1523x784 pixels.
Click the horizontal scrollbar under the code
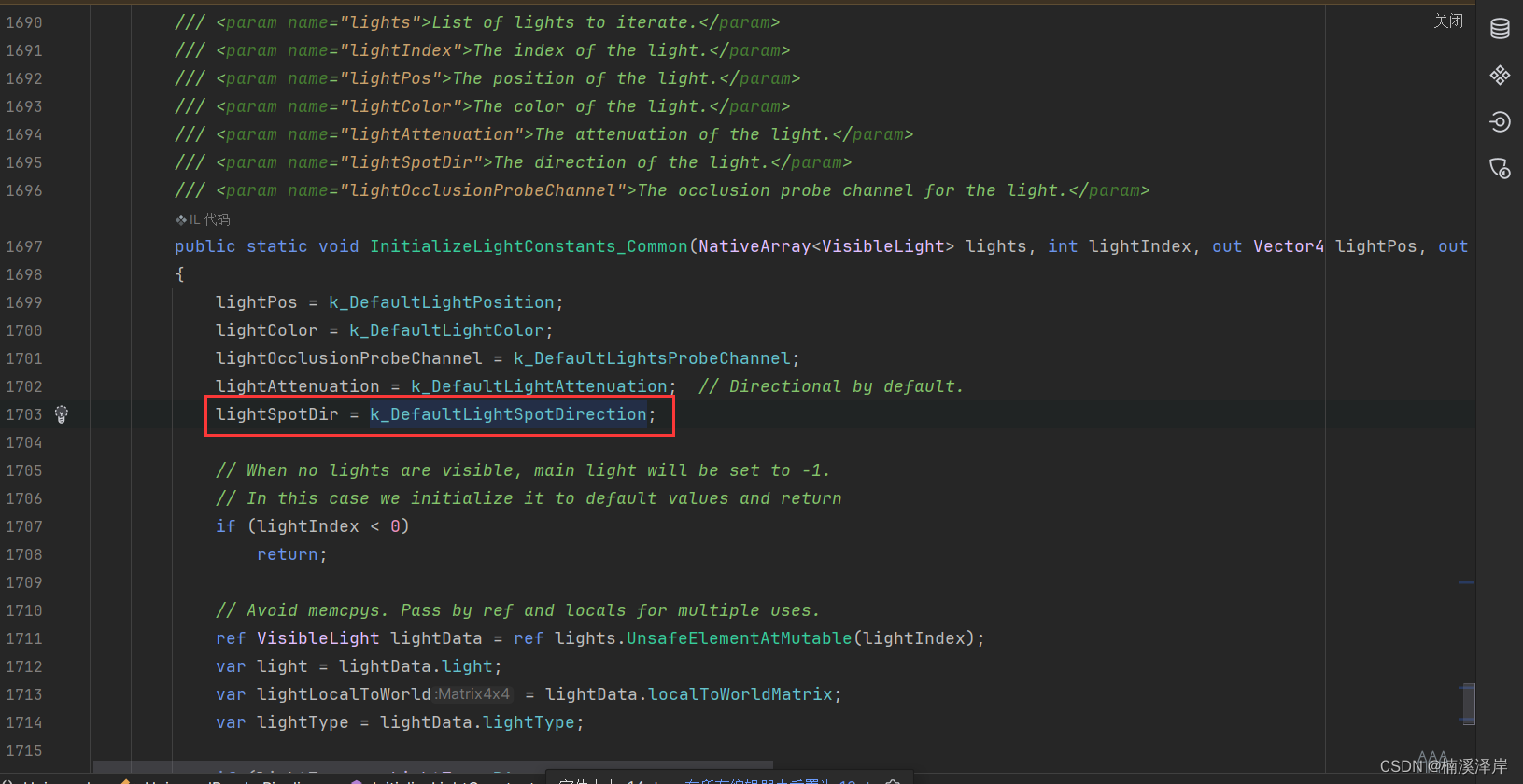(x=433, y=764)
